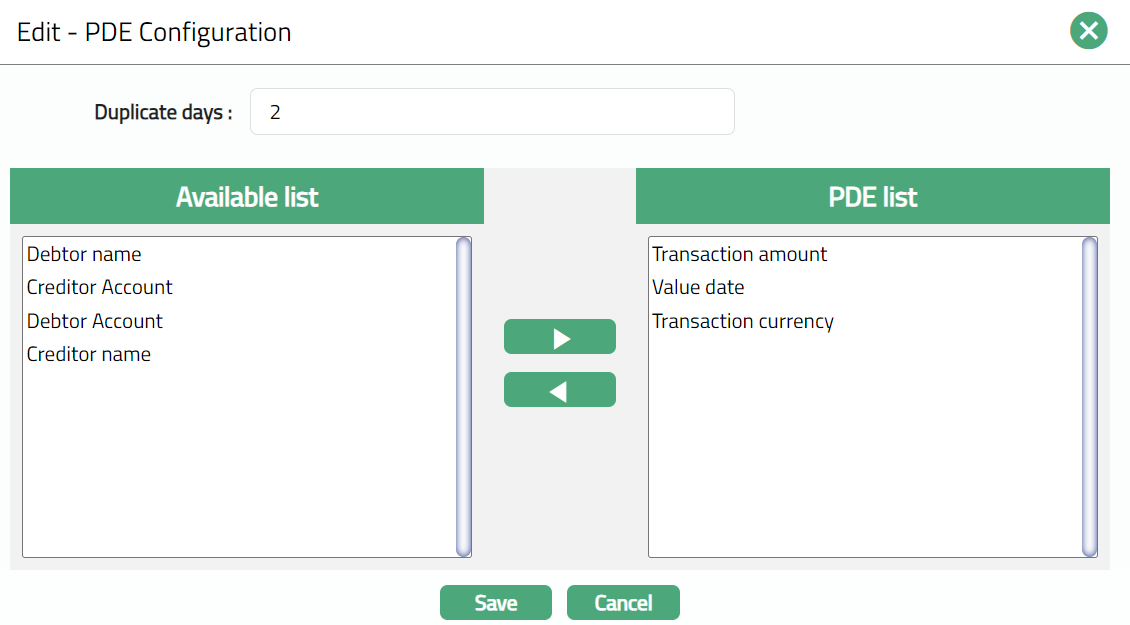Click the Save button
Image resolution: width=1130 pixels, height=625 pixels.
click(496, 603)
